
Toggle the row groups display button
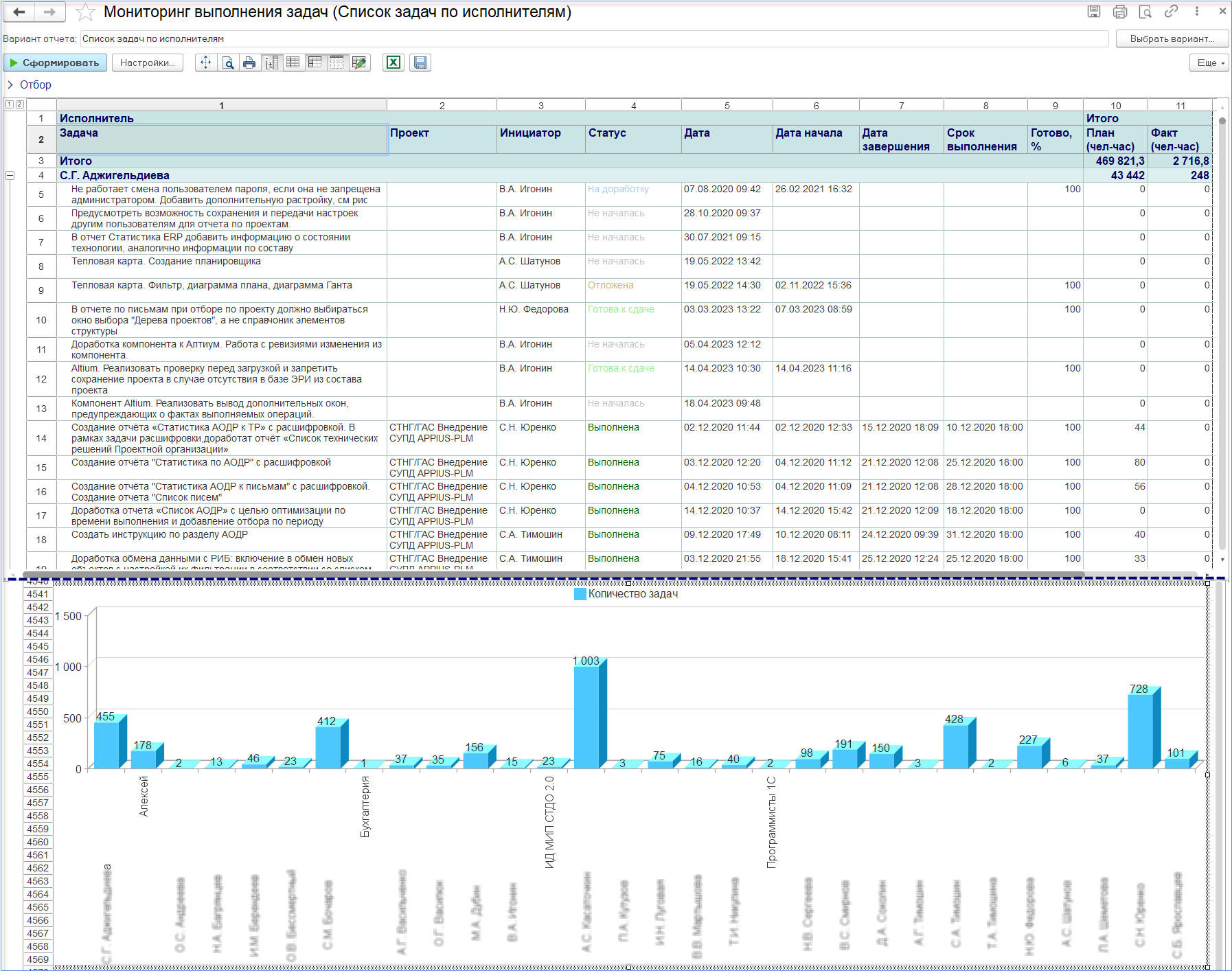coord(272,62)
